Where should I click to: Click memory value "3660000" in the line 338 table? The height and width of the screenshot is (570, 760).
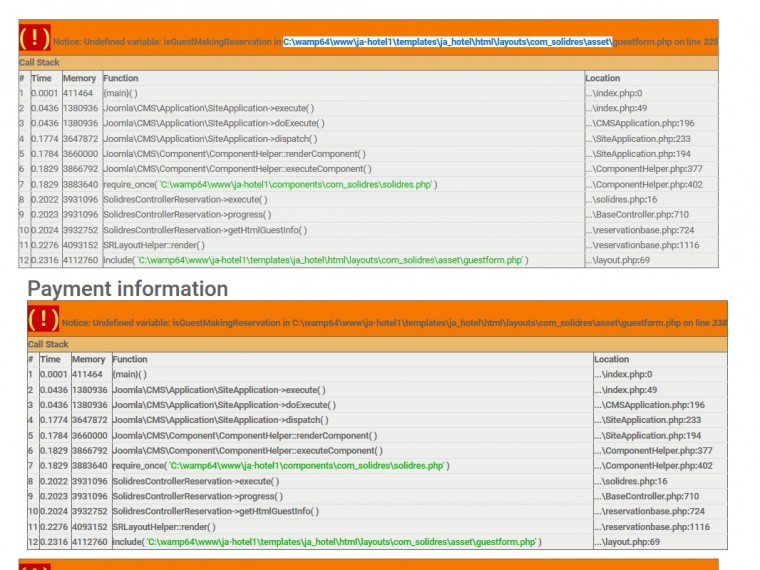tap(90, 435)
